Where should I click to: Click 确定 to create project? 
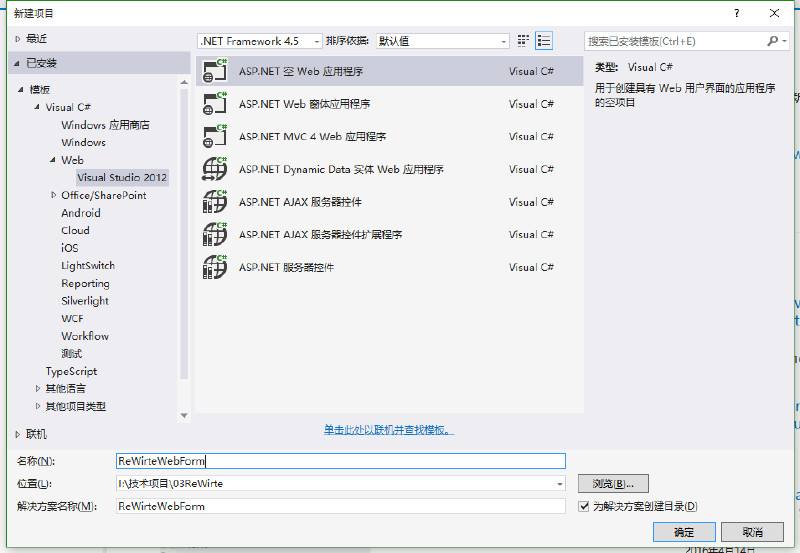[x=684, y=532]
